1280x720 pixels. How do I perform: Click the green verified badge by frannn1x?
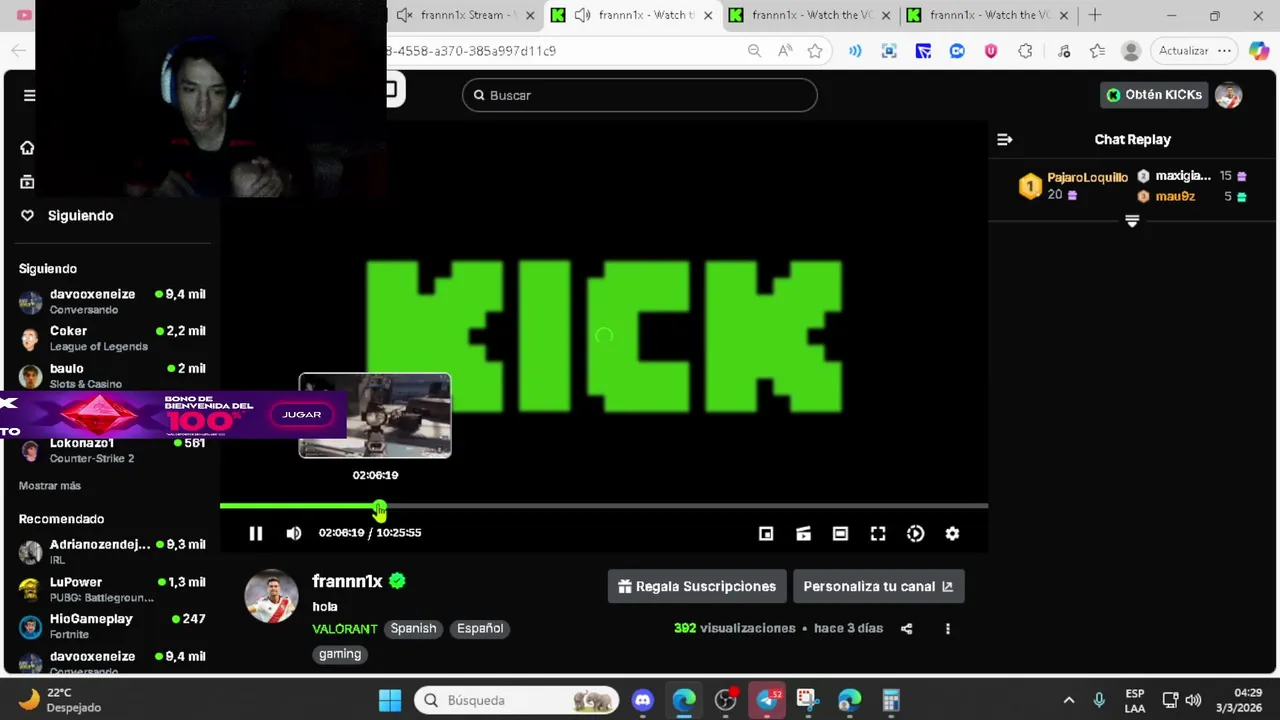click(x=397, y=580)
